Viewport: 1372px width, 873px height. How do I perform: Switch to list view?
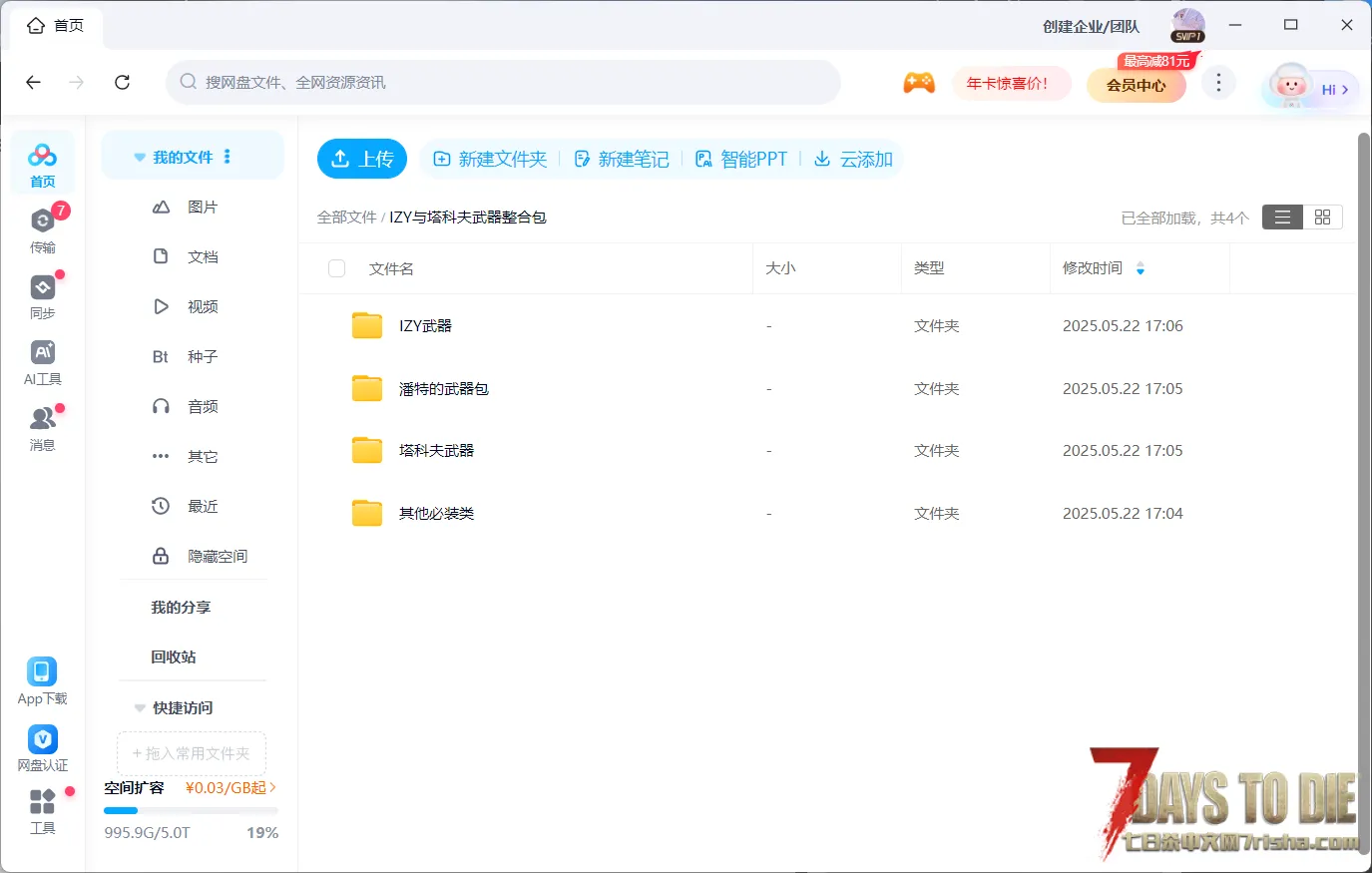pos(1282,217)
